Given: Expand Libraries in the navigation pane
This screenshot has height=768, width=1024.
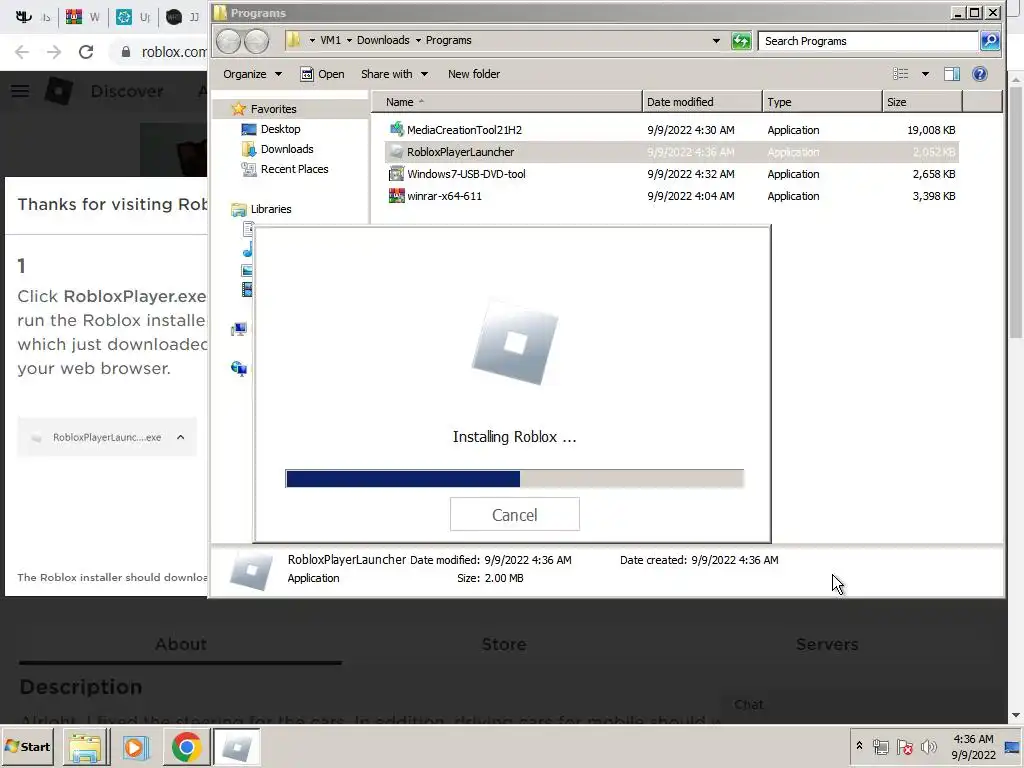Looking at the screenshot, I should [270, 209].
